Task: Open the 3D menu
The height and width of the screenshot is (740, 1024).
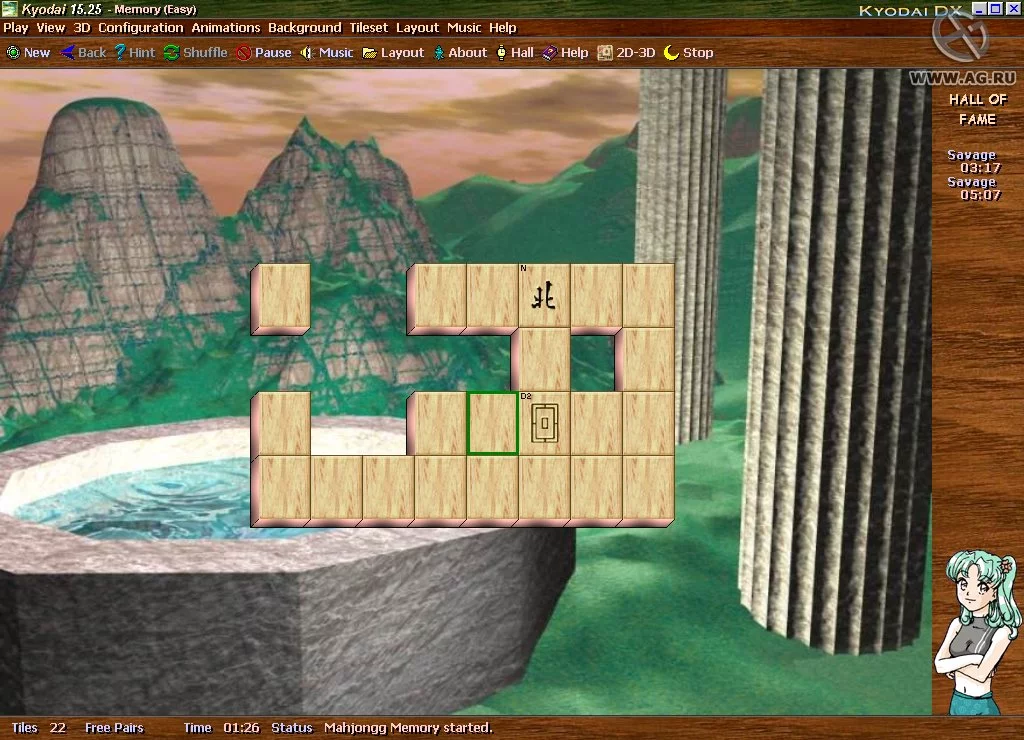Action: tap(82, 28)
